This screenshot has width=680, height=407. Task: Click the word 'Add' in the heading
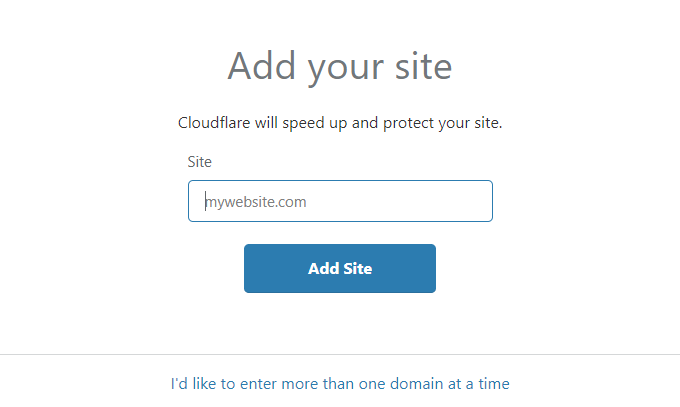(x=262, y=66)
